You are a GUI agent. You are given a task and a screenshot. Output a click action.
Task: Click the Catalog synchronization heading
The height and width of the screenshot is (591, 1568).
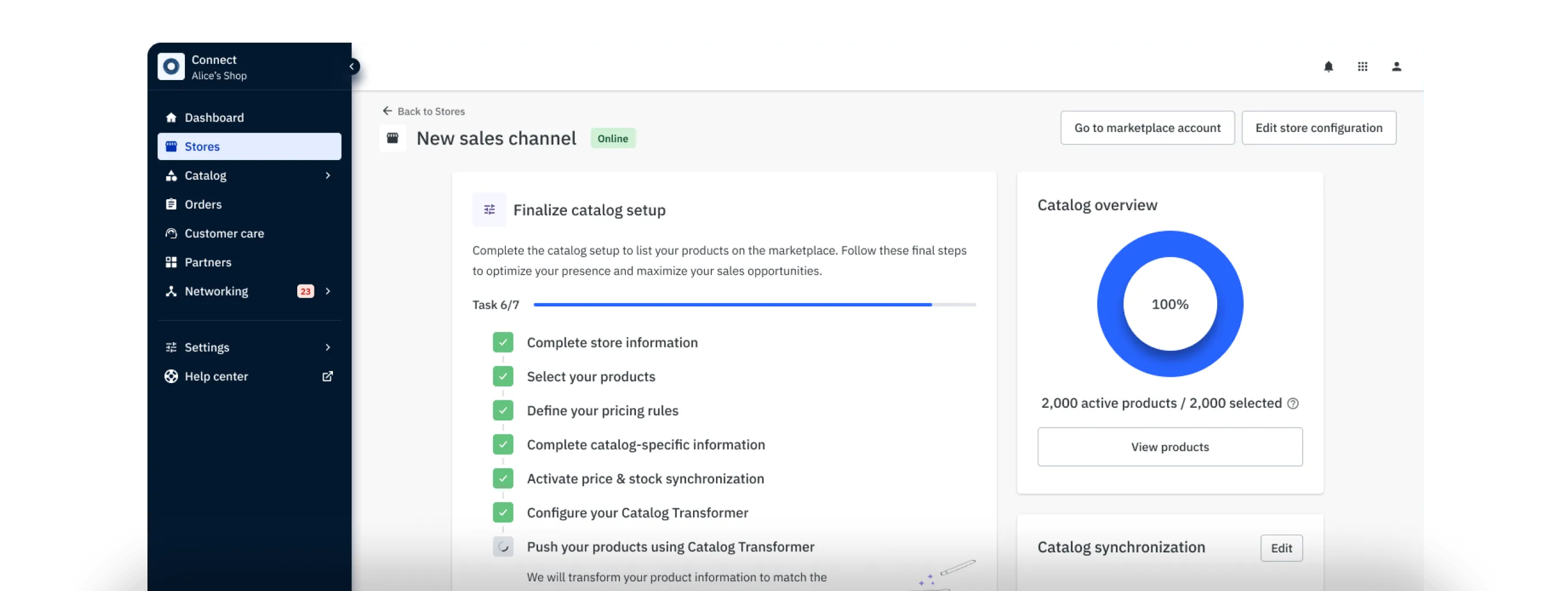pos(1121,548)
